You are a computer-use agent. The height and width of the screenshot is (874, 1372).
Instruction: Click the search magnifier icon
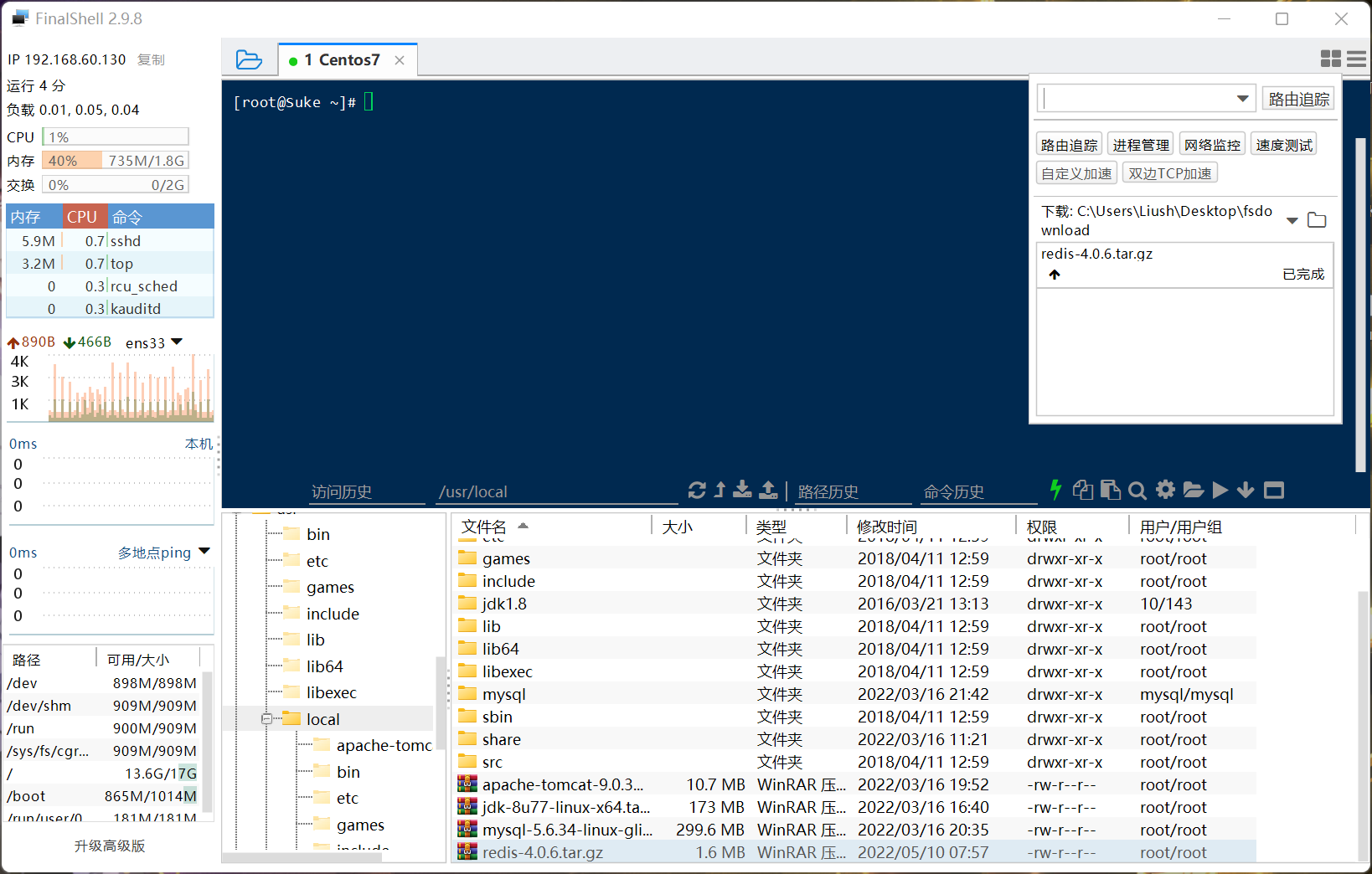(1137, 491)
